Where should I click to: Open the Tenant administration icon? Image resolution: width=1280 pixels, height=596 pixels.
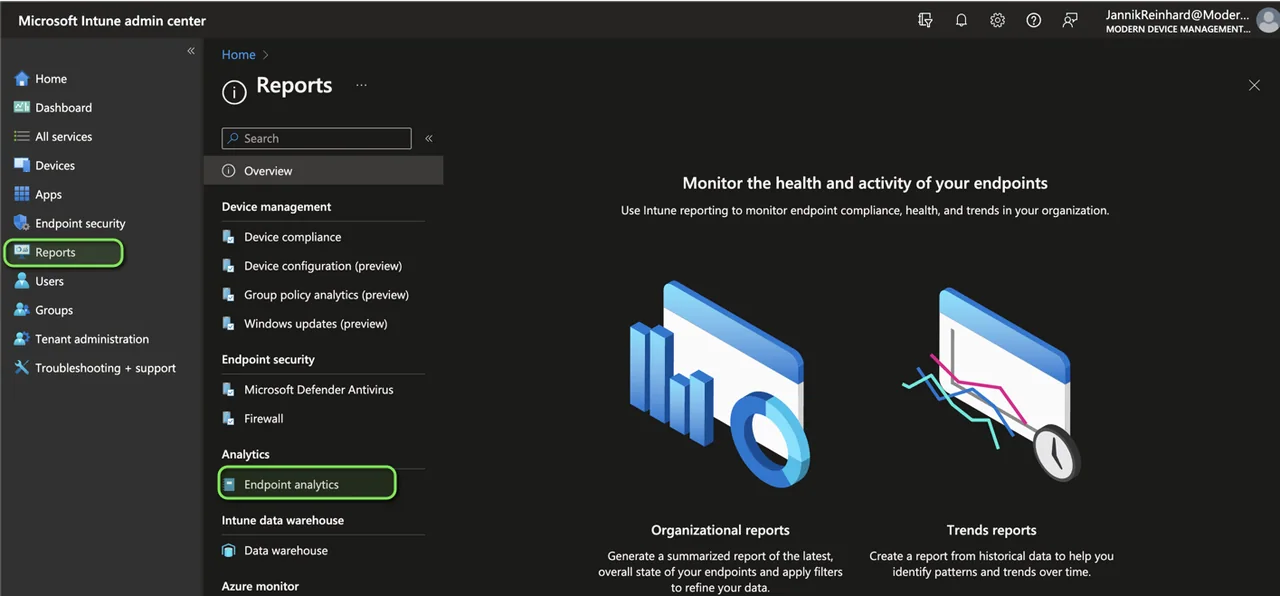click(x=21, y=340)
